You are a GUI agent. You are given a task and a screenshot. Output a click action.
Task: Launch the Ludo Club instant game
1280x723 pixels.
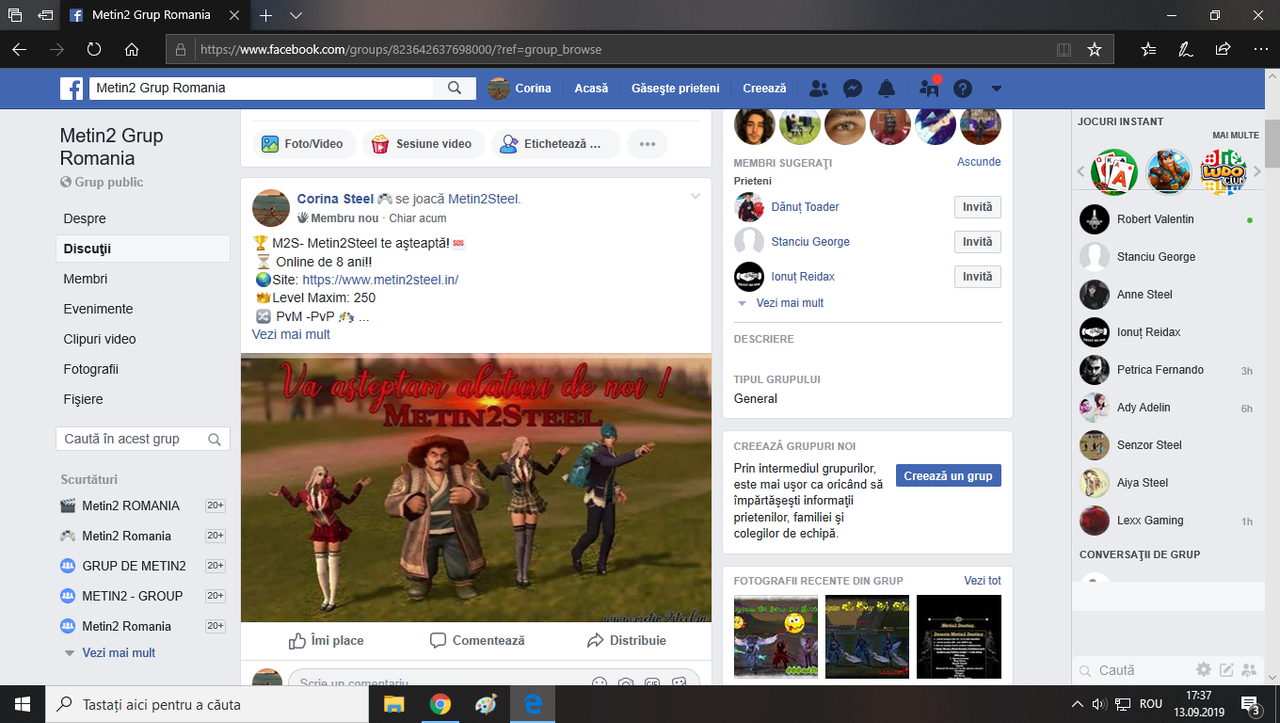point(1223,172)
